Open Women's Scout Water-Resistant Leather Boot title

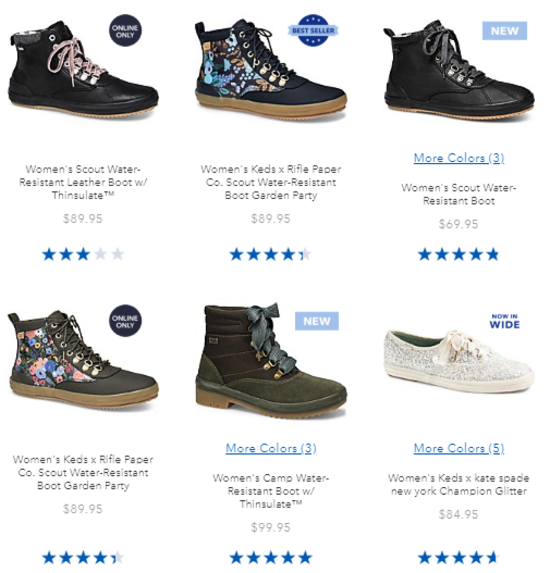tap(83, 182)
